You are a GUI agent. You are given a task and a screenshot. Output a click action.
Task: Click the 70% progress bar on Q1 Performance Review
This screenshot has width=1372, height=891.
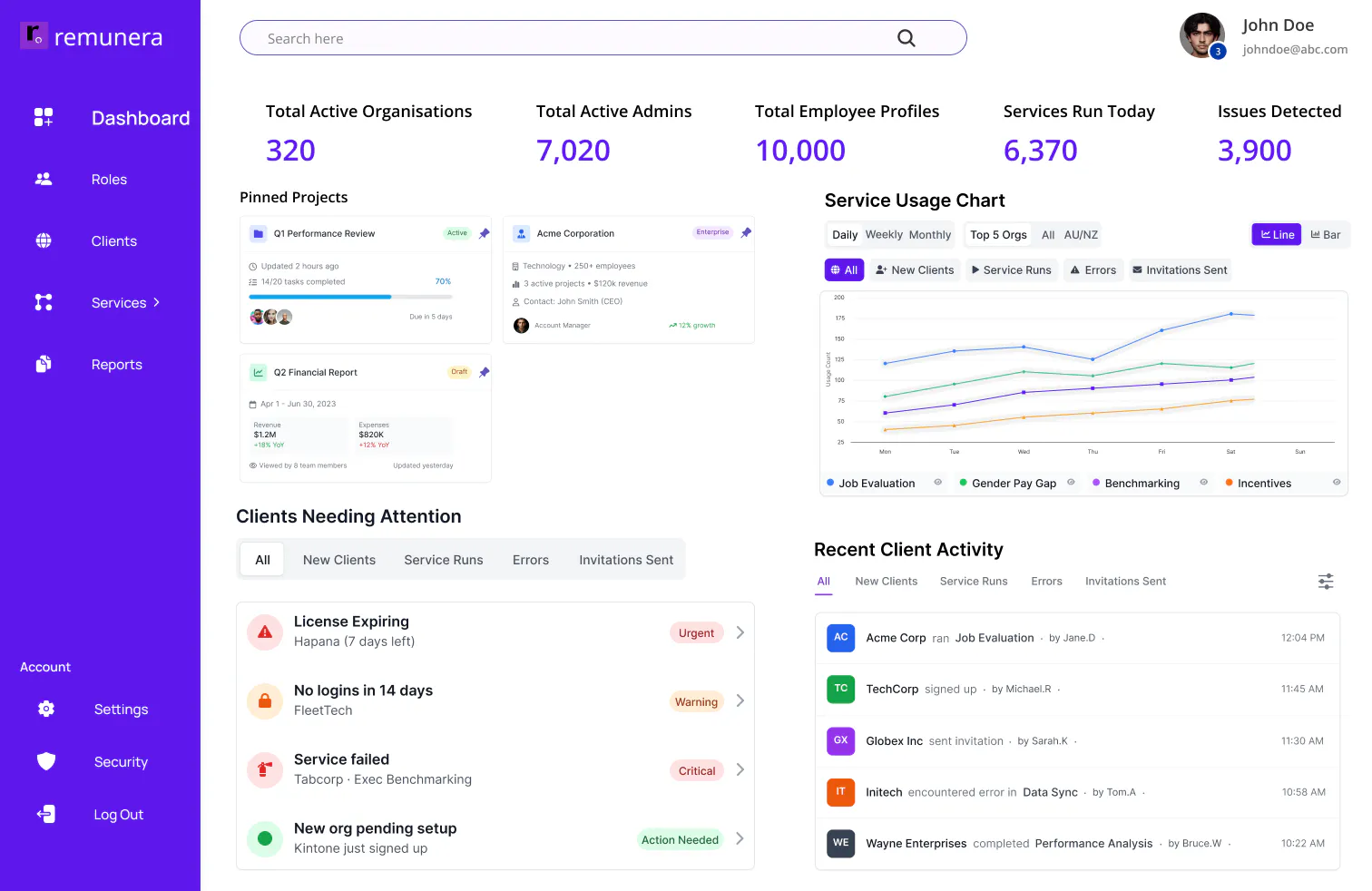(350, 297)
